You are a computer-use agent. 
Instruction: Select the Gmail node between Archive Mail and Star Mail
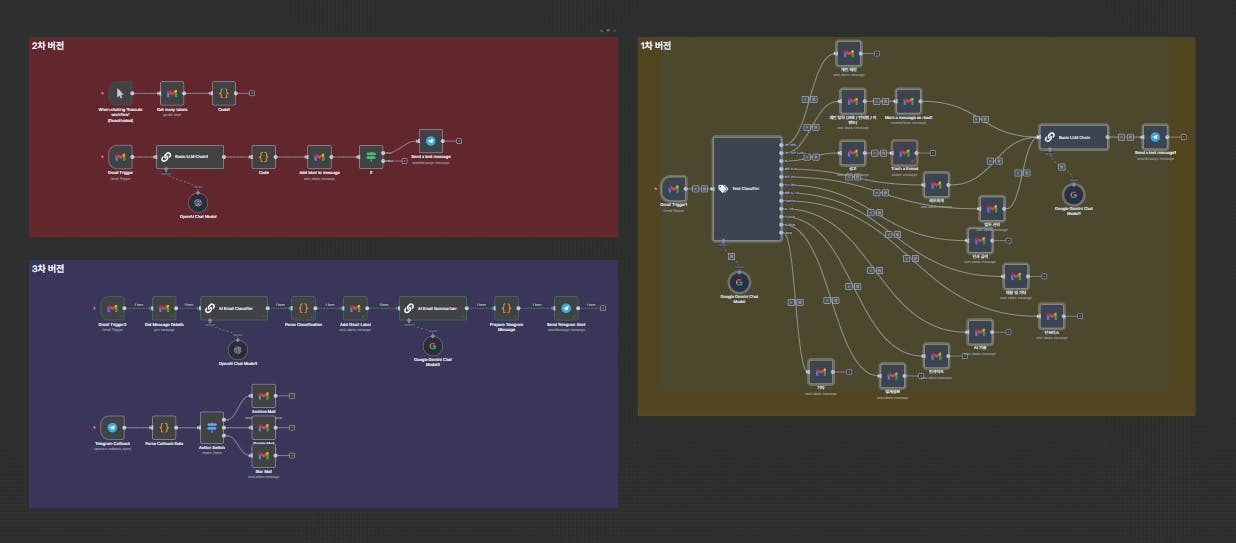(263, 427)
